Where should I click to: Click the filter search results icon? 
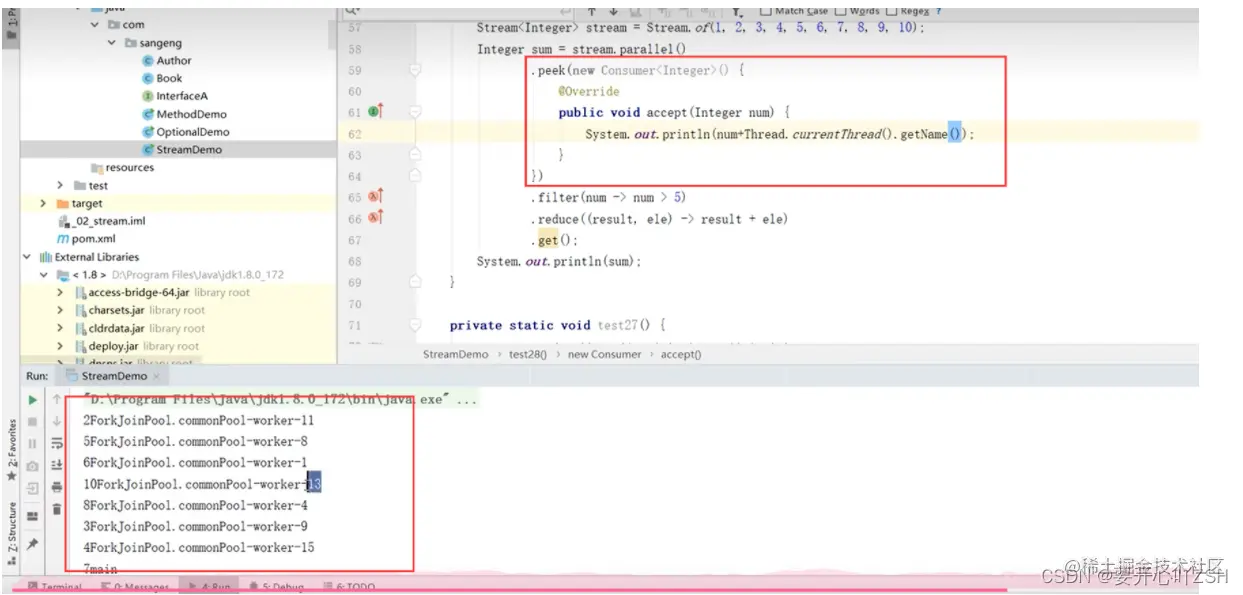coord(737,12)
